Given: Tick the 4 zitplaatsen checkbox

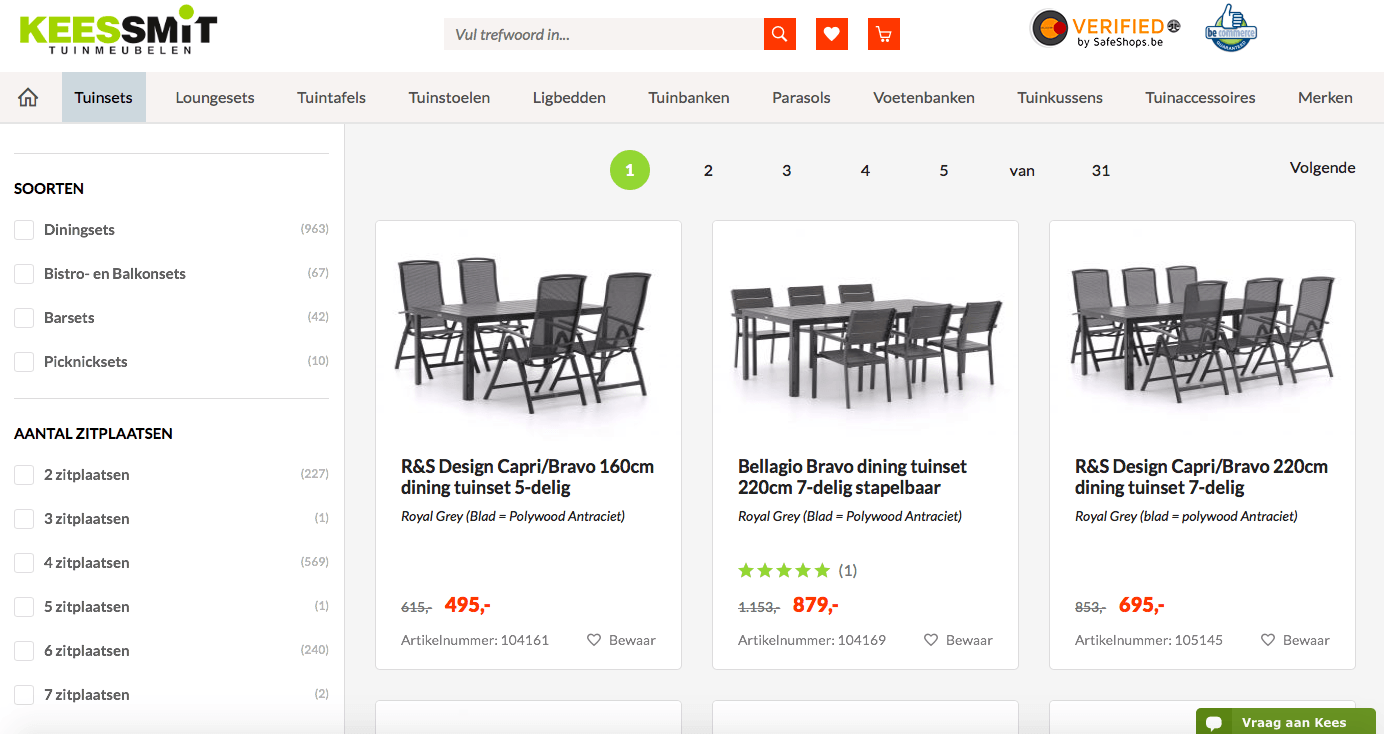Looking at the screenshot, I should [24, 563].
